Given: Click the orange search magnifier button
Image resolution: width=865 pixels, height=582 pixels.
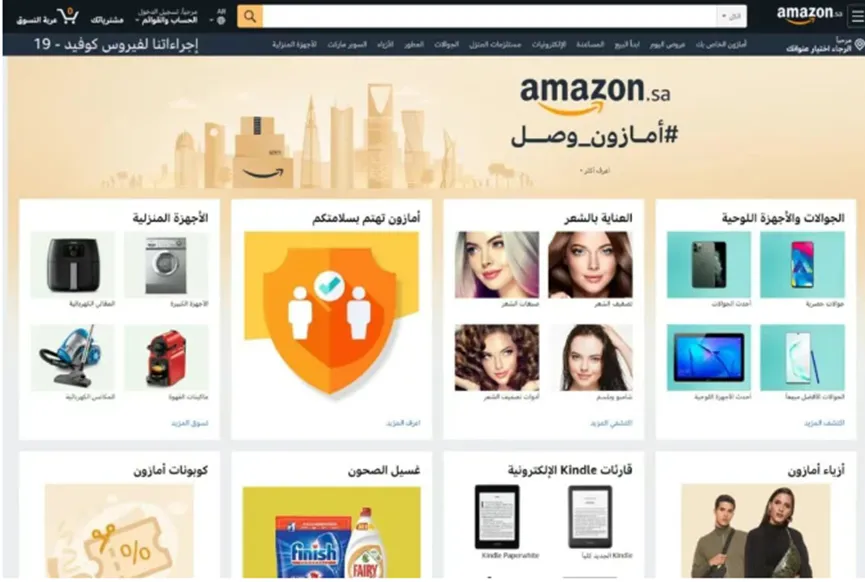Looking at the screenshot, I should click(x=249, y=17).
